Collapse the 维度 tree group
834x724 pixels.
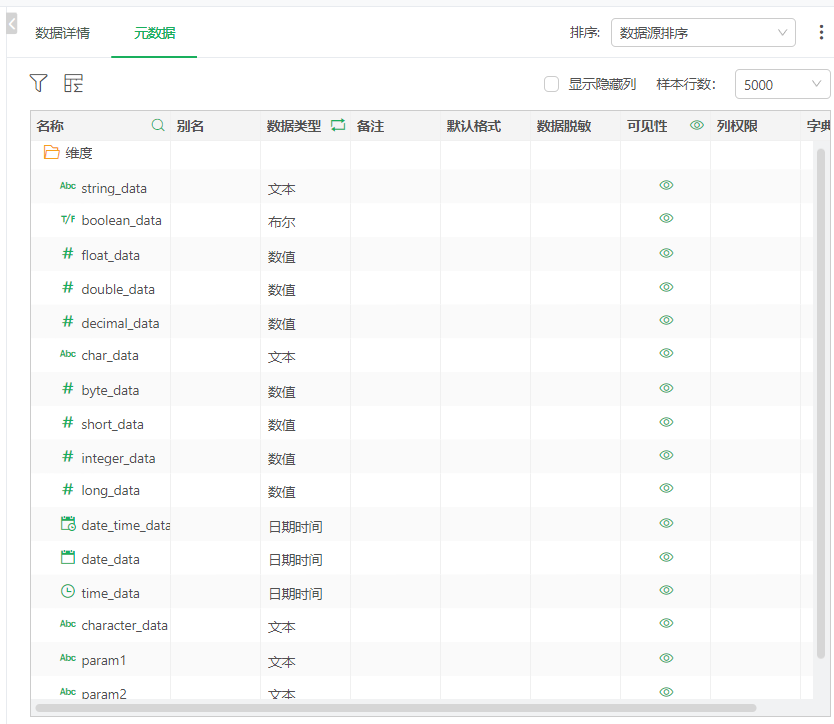(79, 153)
